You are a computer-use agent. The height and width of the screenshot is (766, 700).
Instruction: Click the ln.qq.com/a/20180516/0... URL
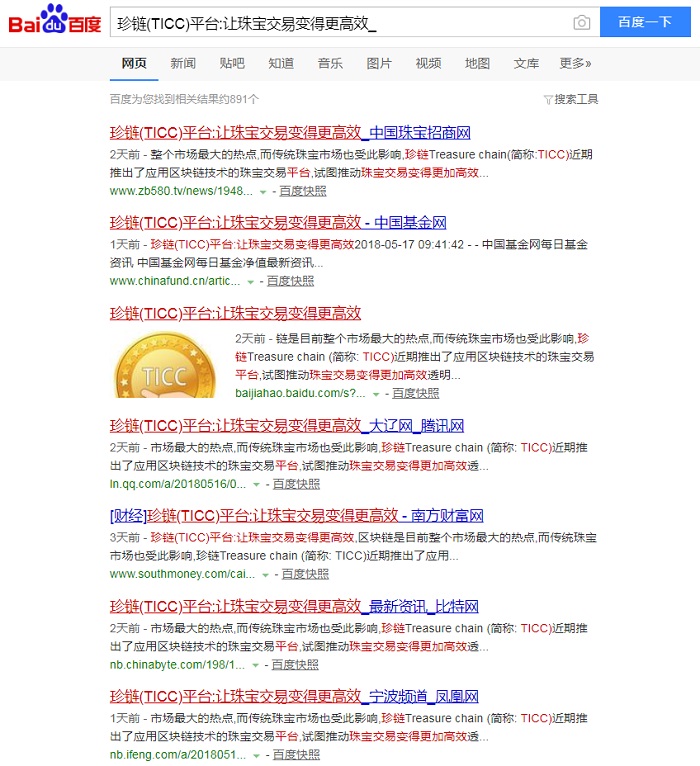[178, 484]
